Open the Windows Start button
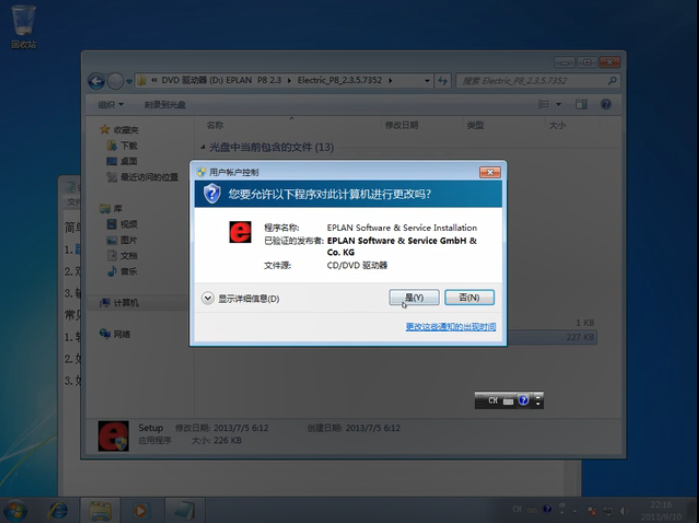The image size is (699, 523). 15,511
